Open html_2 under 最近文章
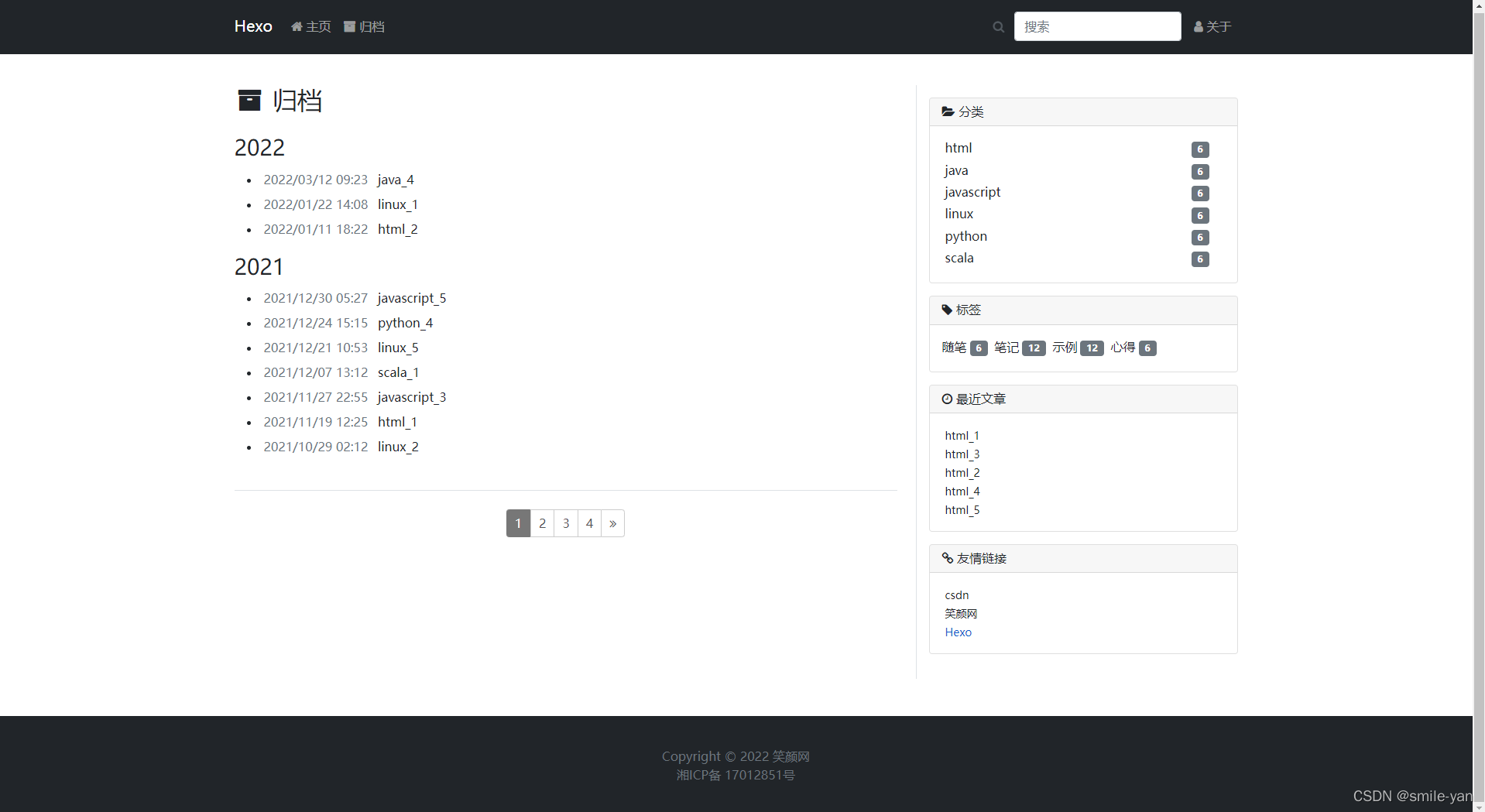1485x812 pixels. click(x=962, y=473)
